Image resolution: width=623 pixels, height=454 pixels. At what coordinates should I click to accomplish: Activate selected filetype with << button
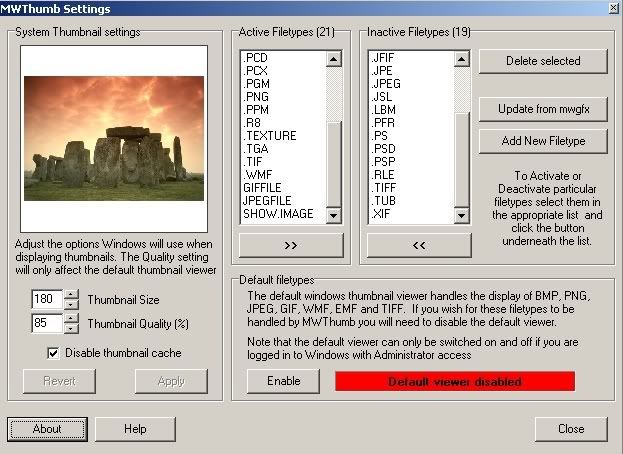click(419, 245)
